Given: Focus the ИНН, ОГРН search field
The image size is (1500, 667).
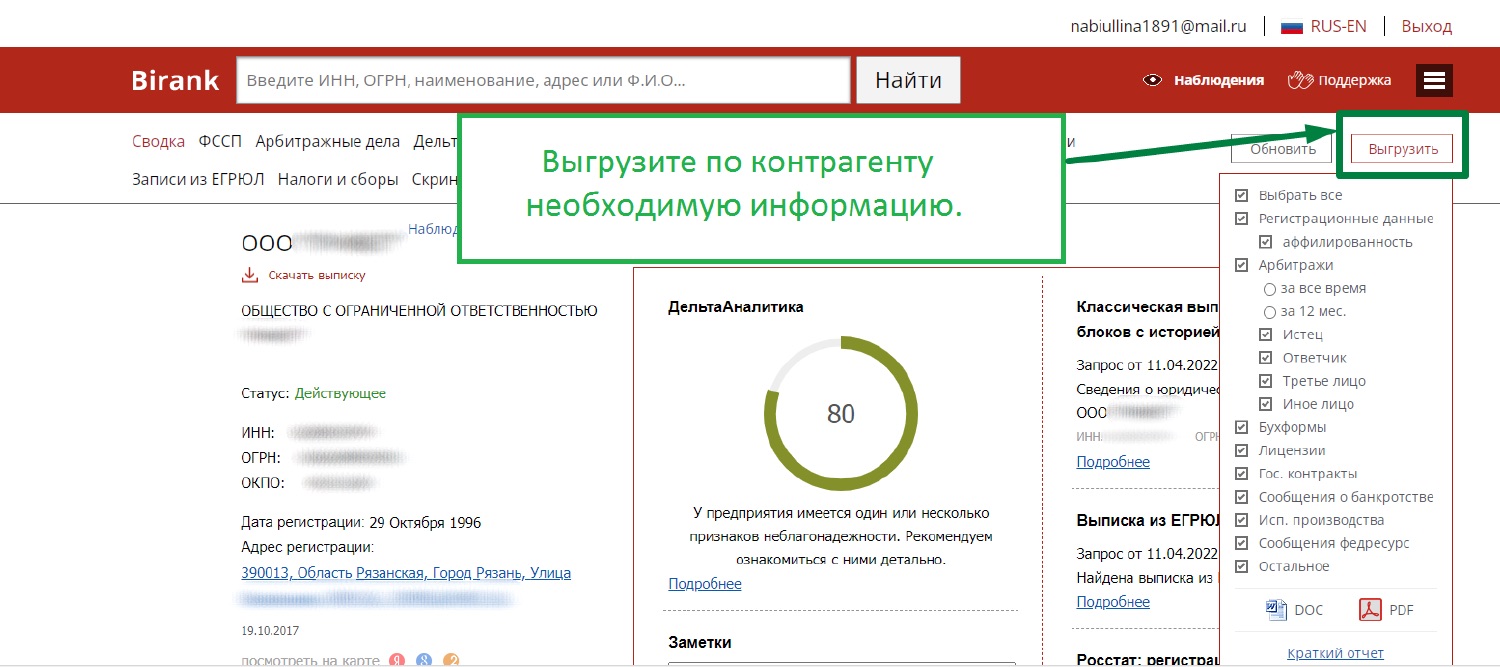Looking at the screenshot, I should (543, 81).
